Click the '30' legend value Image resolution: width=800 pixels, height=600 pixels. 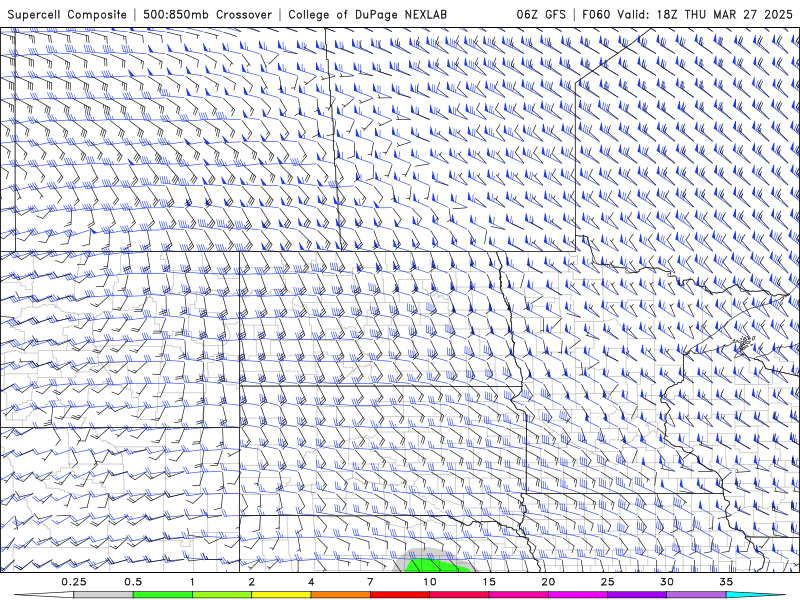(666, 582)
